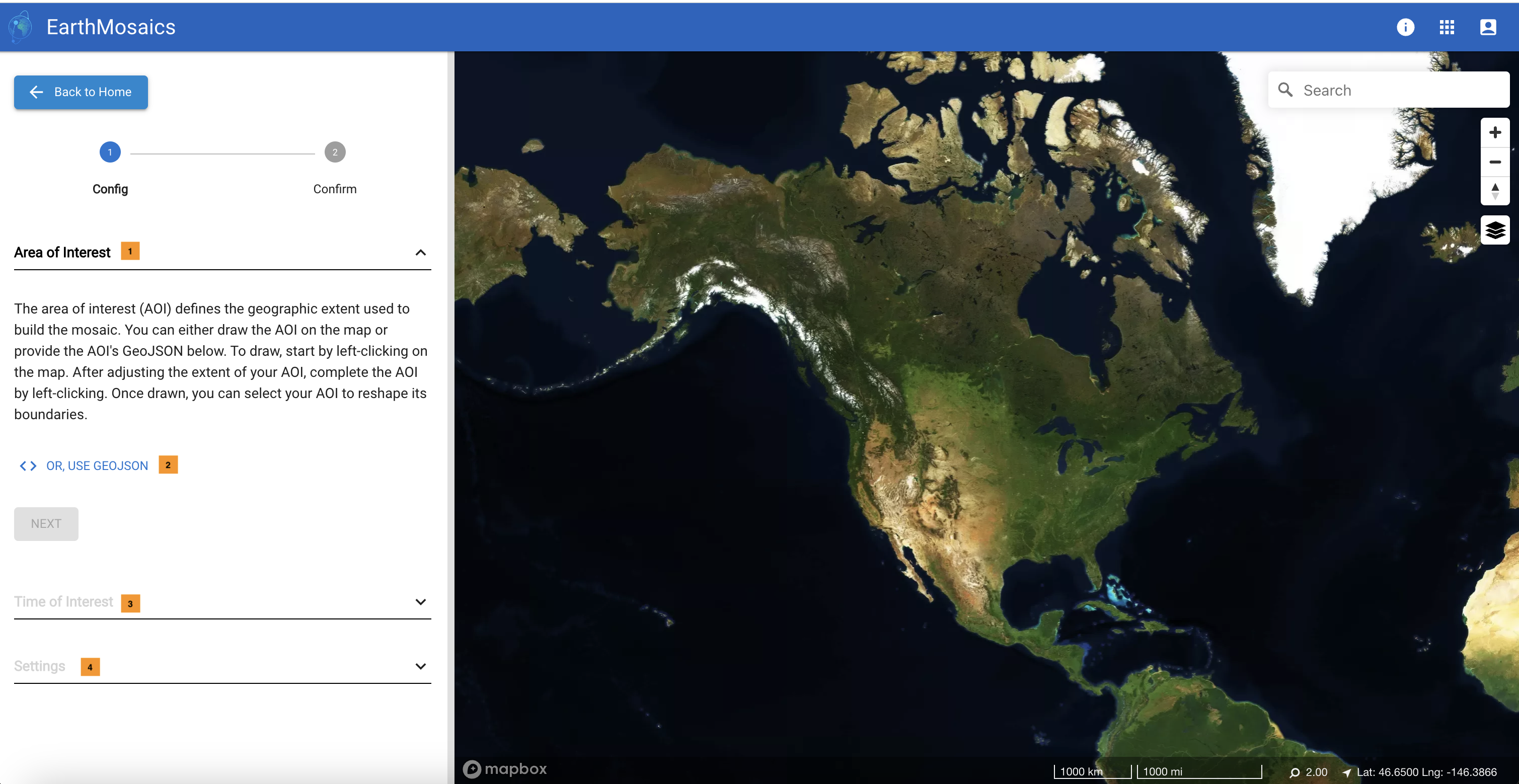Screen dimensions: 1519x784
Task: Select the Confirm step tab
Action: 334,152
